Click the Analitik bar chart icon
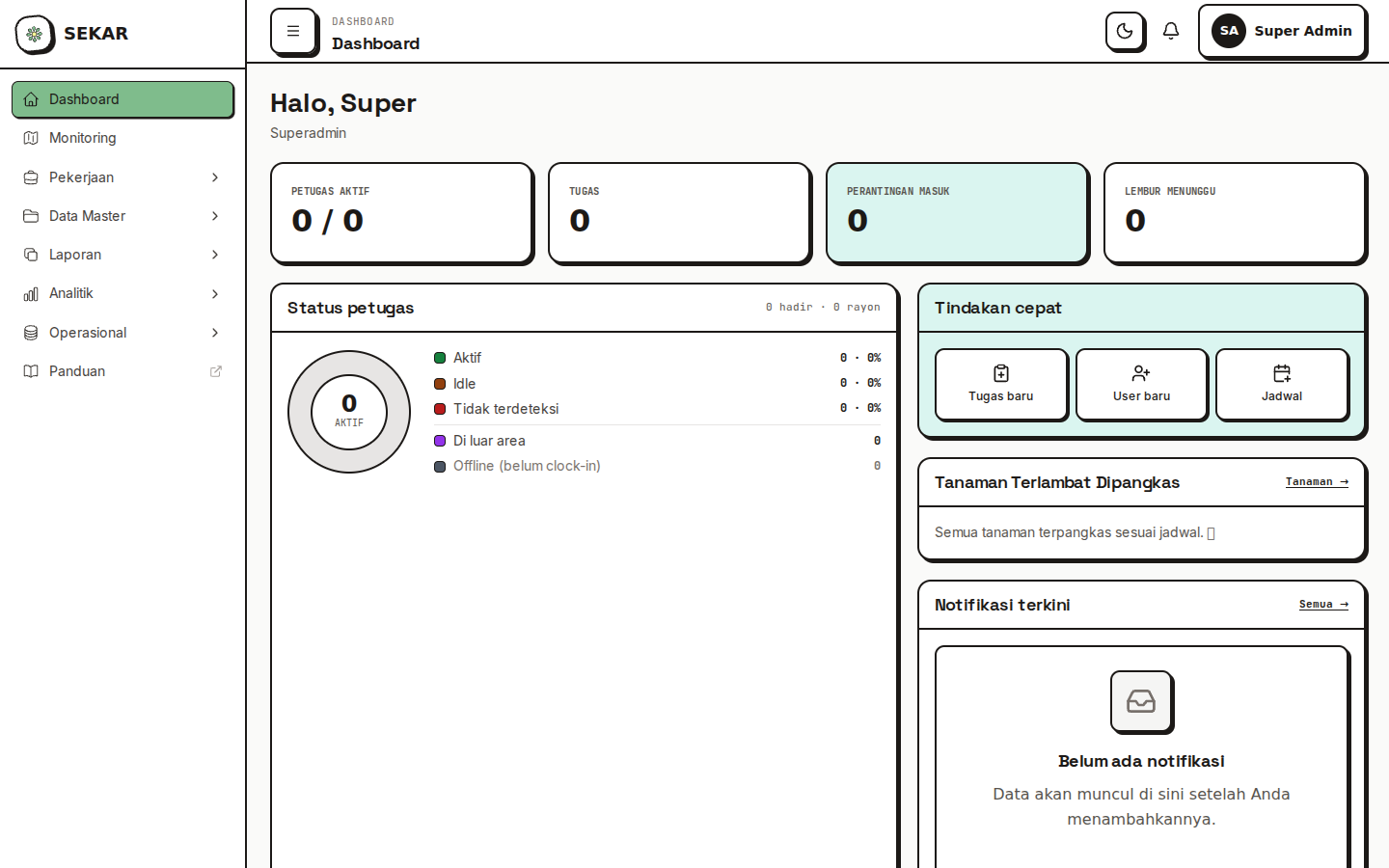This screenshot has height=868, width=1389. 31,293
